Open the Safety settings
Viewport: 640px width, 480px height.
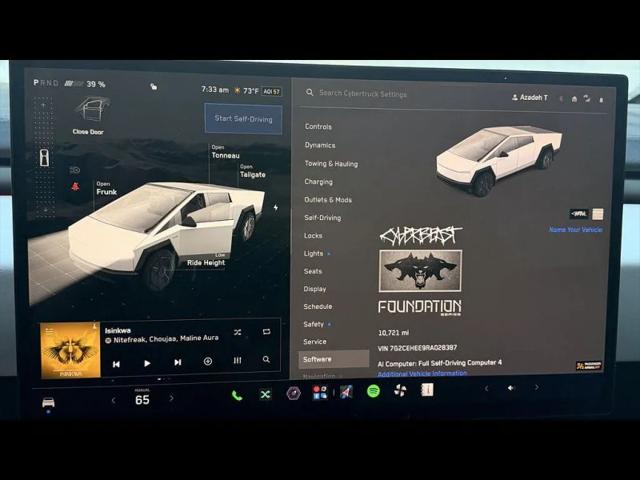click(x=313, y=324)
